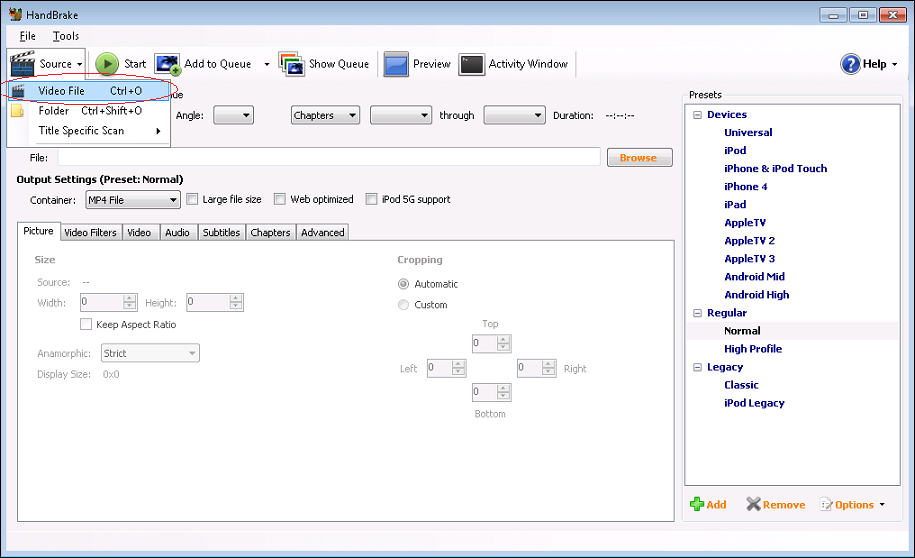Image resolution: width=915 pixels, height=558 pixels.
Task: Select the Custom cropping radio button
Action: pos(403,305)
